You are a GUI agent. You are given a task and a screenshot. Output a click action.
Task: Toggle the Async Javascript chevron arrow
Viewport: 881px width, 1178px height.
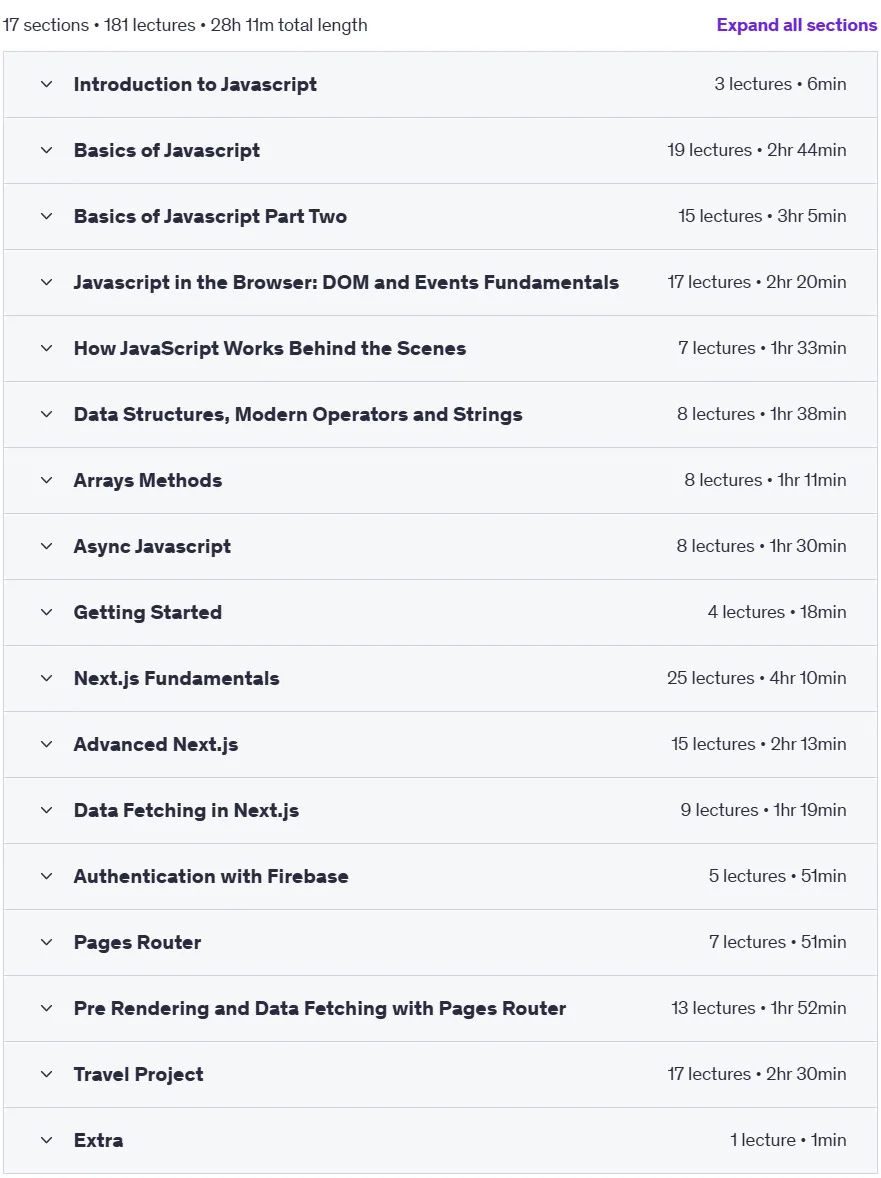coord(47,546)
